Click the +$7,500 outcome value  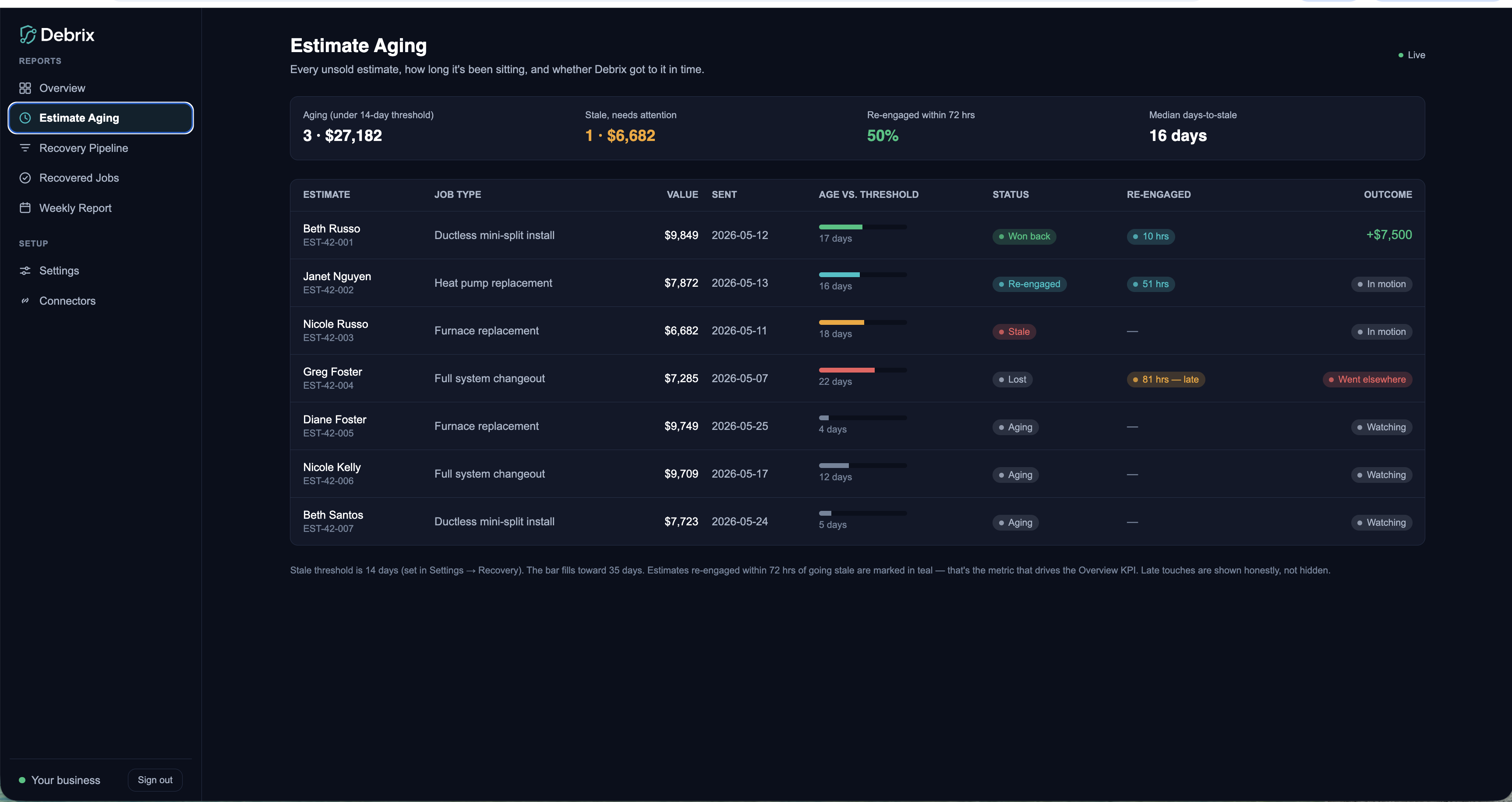click(1389, 235)
